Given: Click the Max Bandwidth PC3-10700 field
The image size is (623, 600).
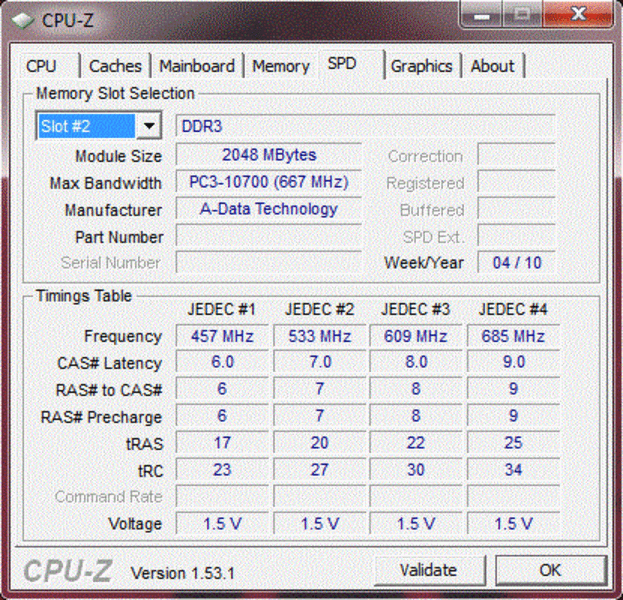Looking at the screenshot, I should point(268,182).
